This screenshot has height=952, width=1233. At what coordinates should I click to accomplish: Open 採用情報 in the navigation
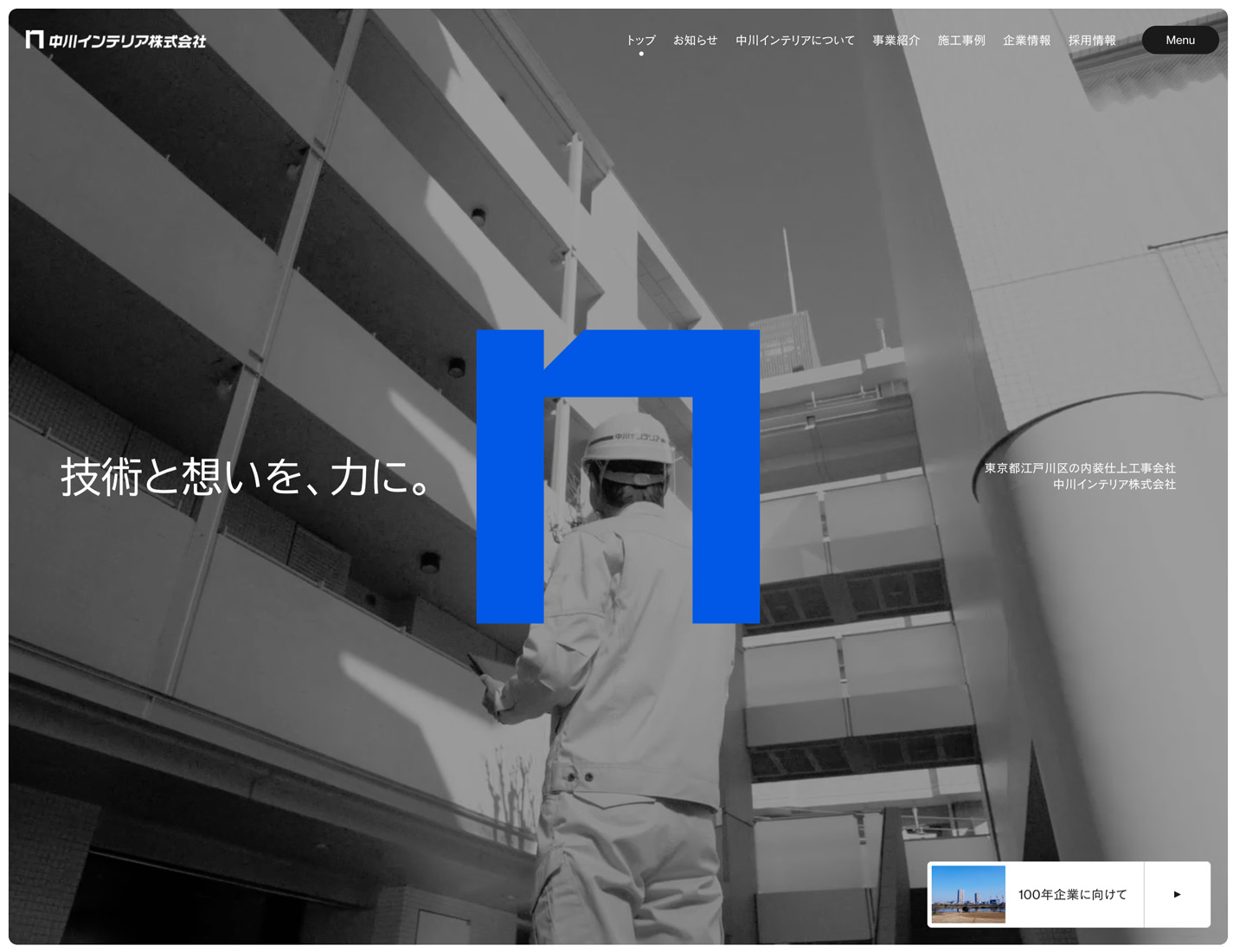pyautogui.click(x=1092, y=40)
